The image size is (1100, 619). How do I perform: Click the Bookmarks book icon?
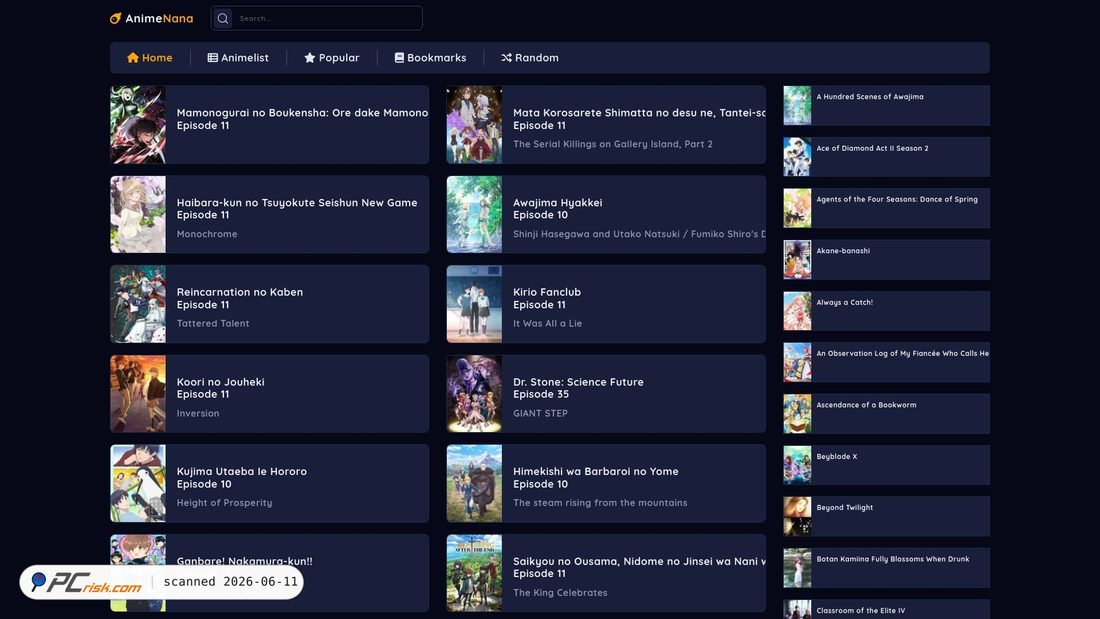click(x=399, y=58)
